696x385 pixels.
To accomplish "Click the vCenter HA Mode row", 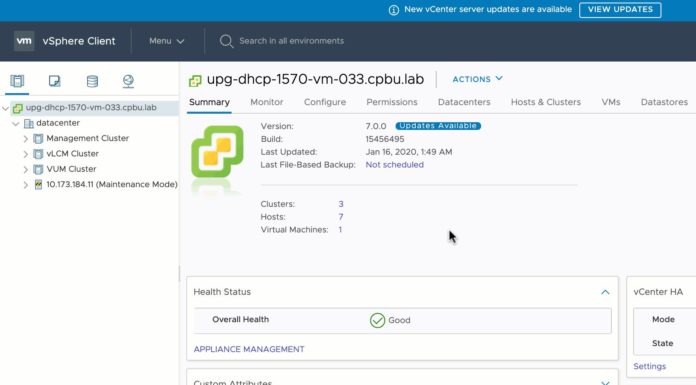I will [664, 320].
